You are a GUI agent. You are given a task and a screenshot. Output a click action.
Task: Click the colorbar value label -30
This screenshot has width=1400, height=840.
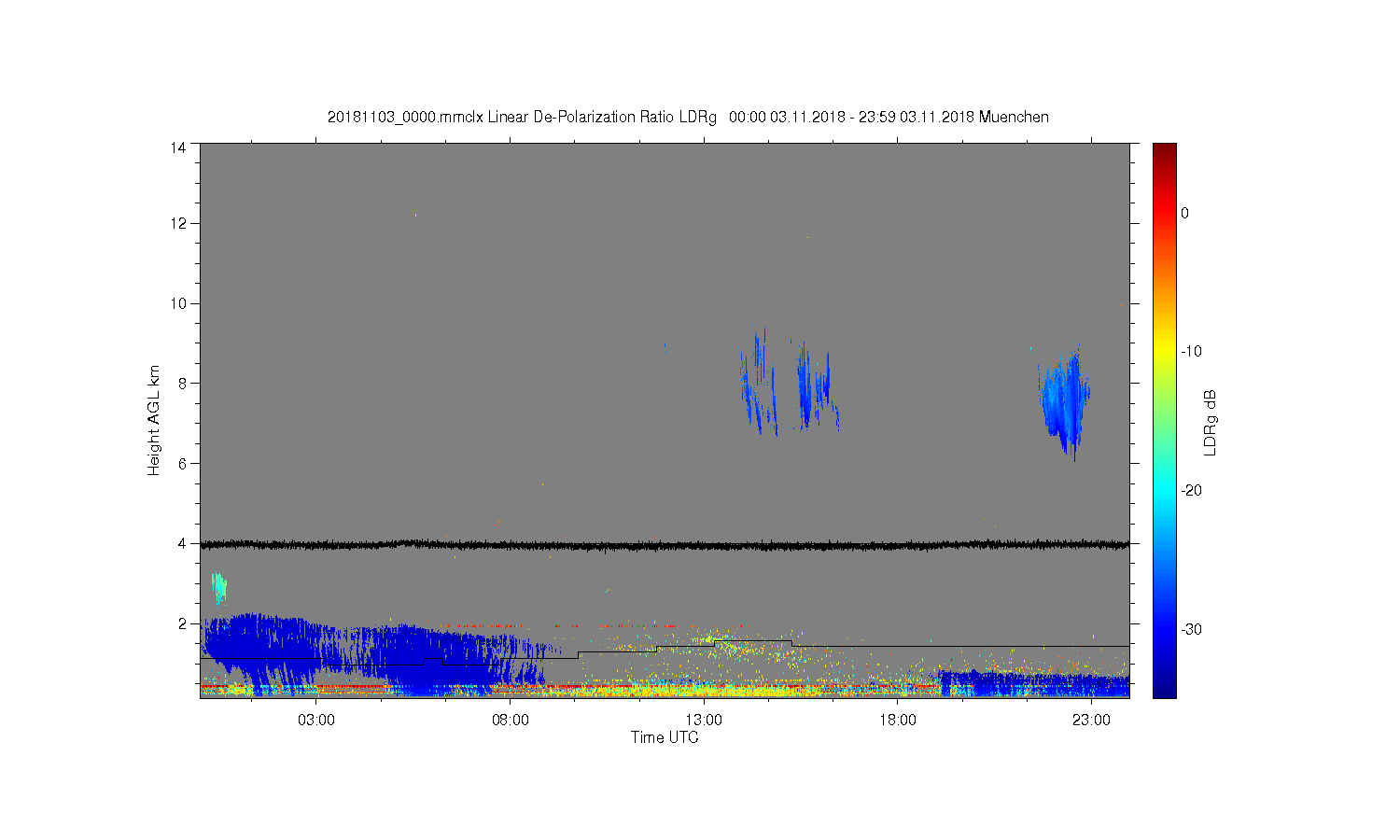click(1191, 630)
